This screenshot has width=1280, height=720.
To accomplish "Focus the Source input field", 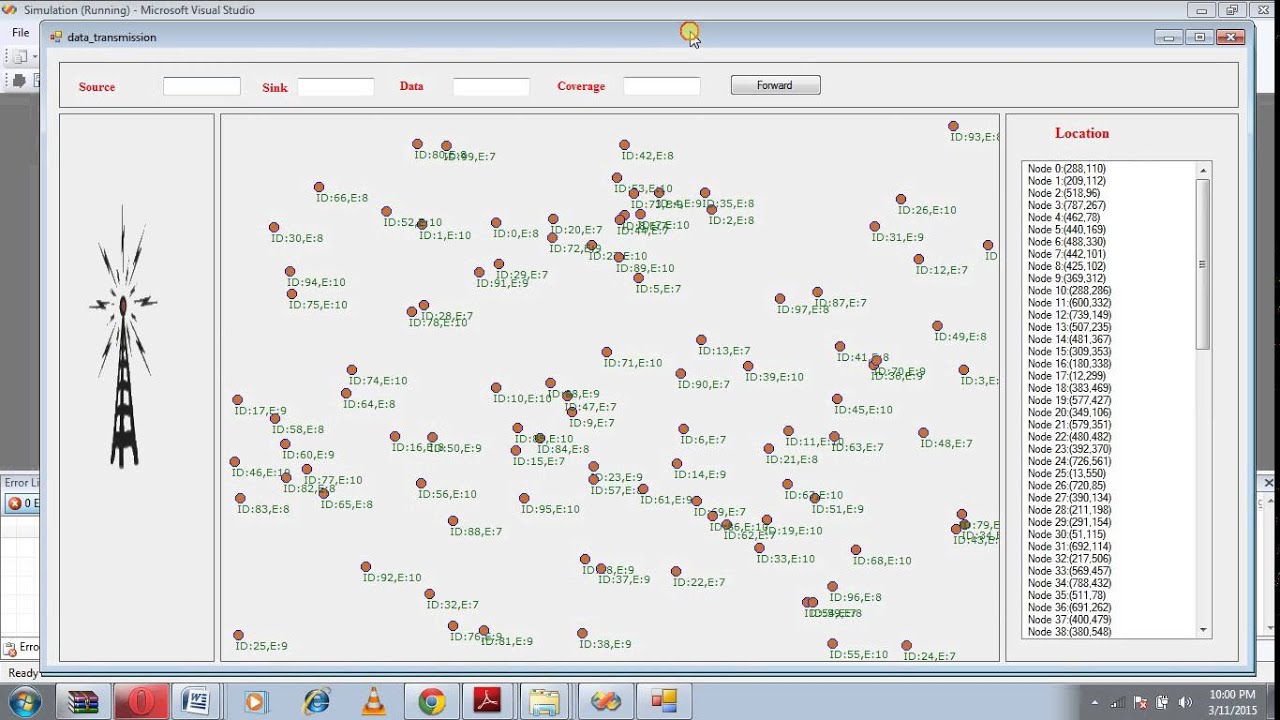I will tap(202, 86).
